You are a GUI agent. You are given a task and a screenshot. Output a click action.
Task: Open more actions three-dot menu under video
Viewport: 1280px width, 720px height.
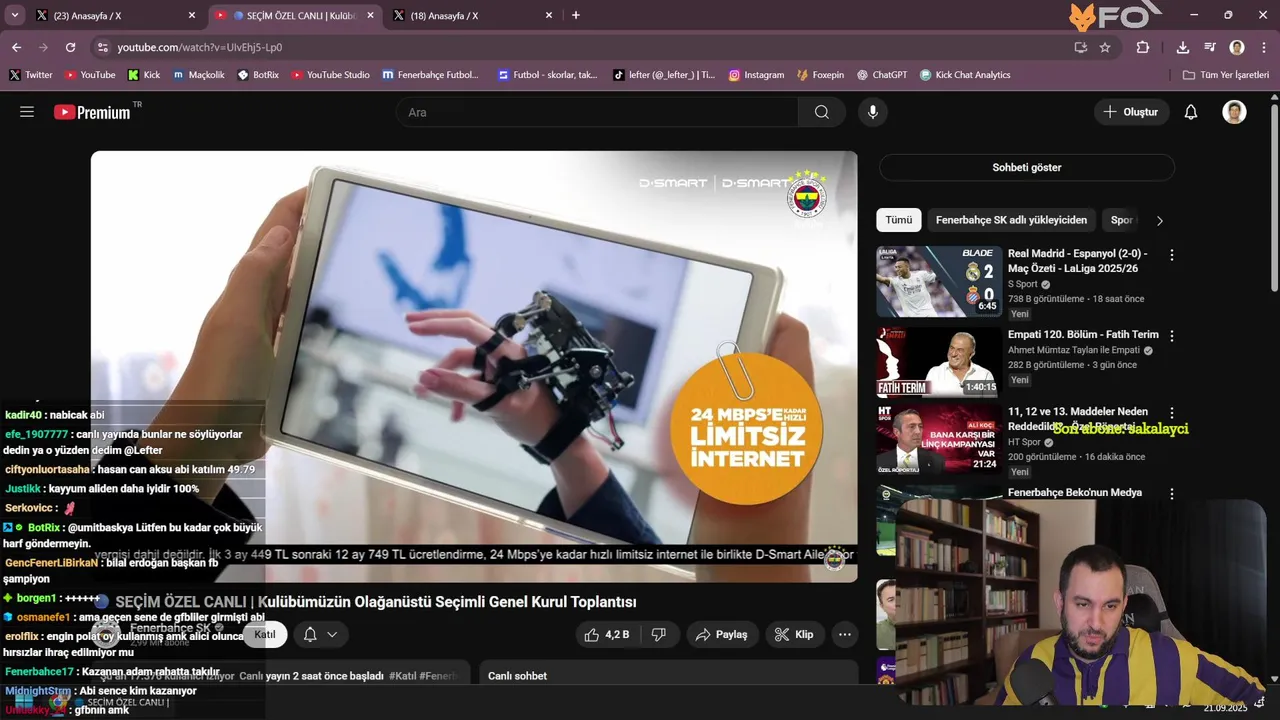[x=845, y=634]
